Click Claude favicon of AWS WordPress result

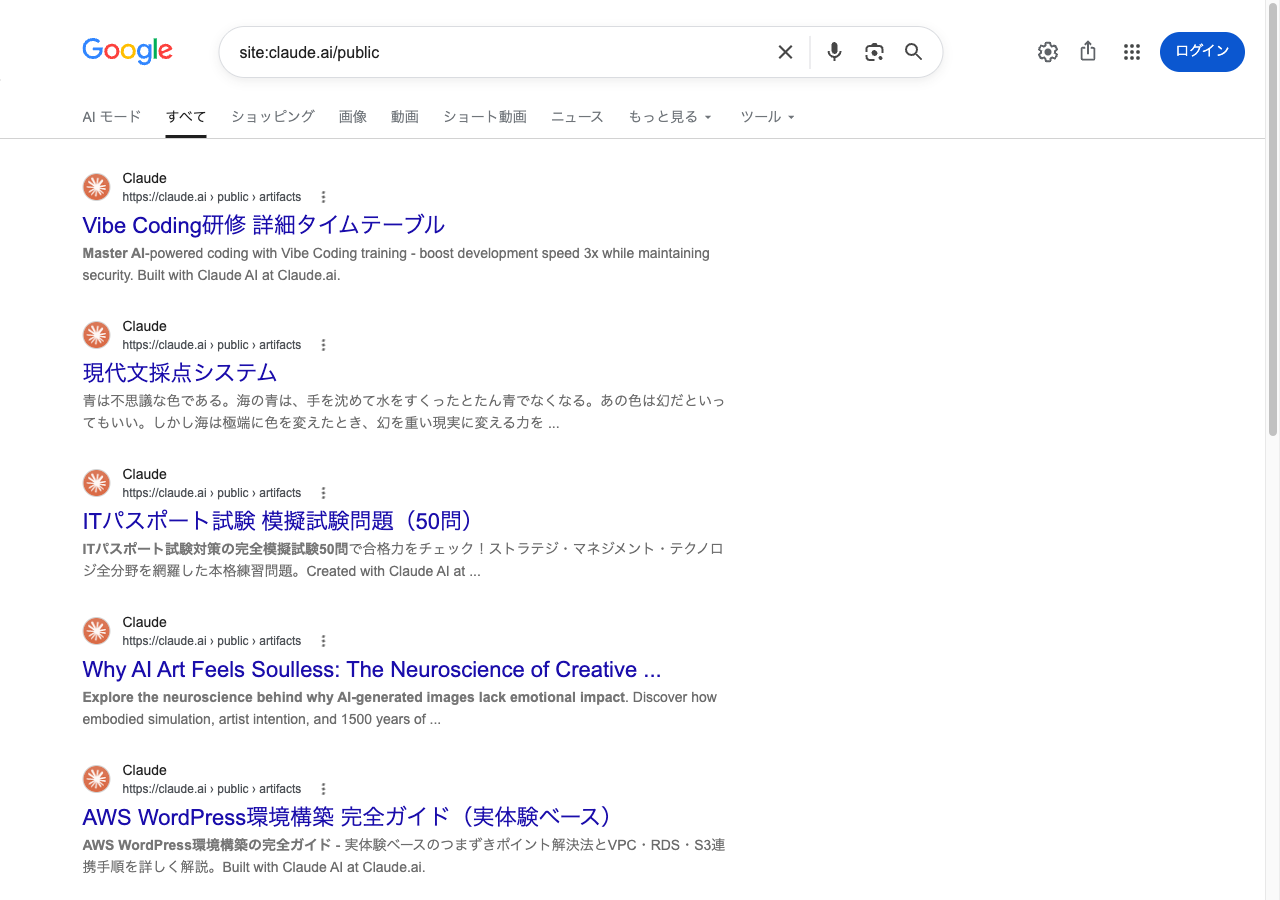click(96, 779)
